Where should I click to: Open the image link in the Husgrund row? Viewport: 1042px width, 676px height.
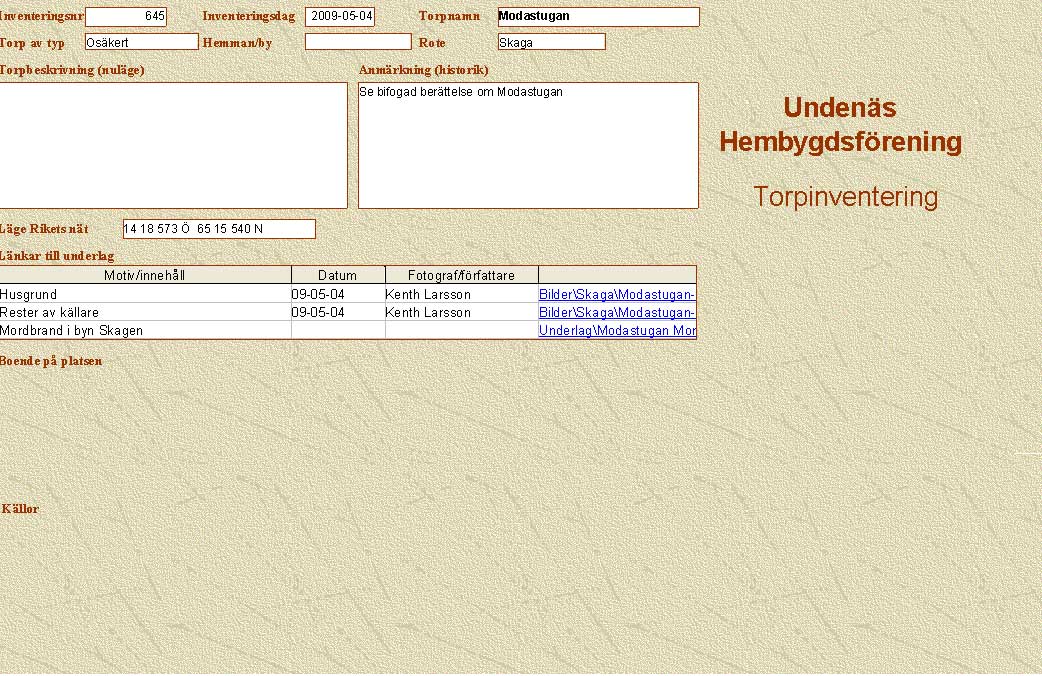(x=616, y=295)
